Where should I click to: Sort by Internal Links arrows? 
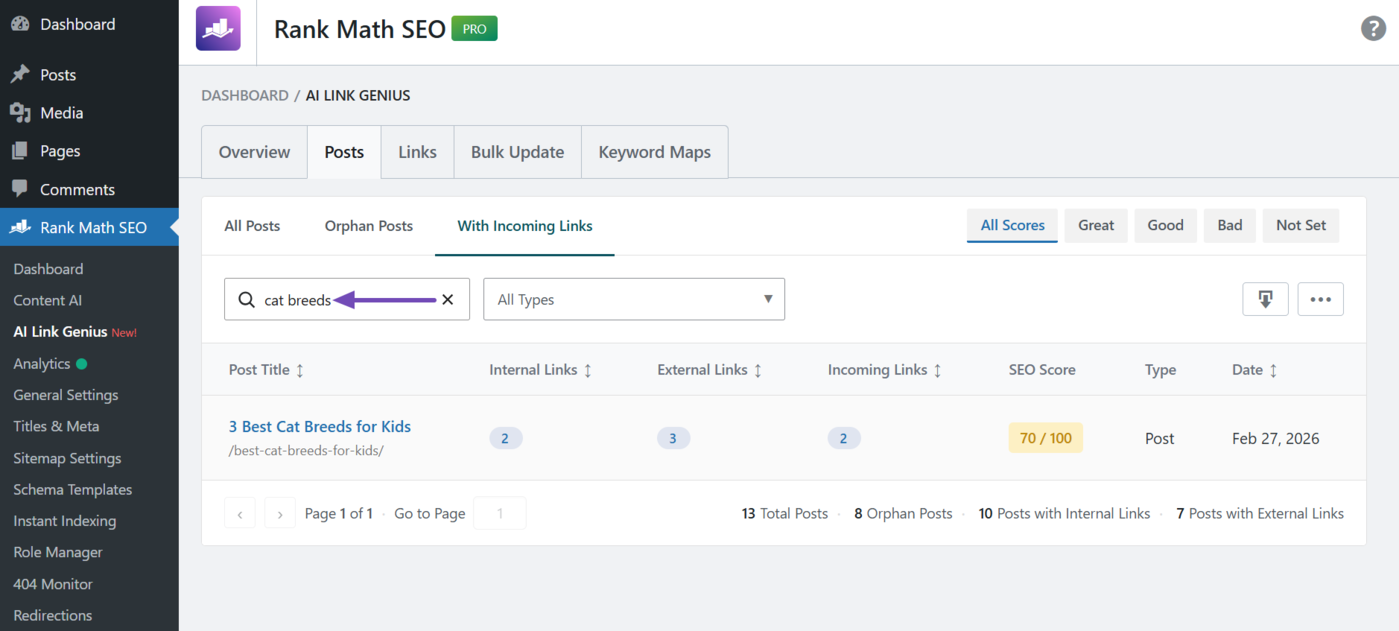point(588,370)
